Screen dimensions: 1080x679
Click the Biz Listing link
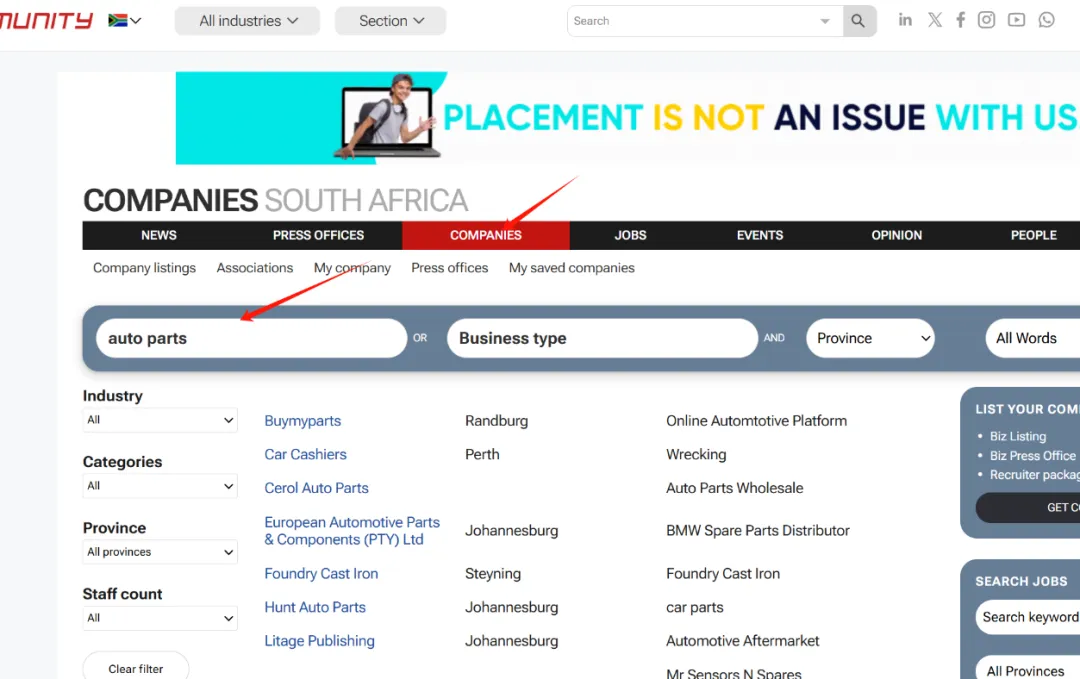[x=1017, y=436]
